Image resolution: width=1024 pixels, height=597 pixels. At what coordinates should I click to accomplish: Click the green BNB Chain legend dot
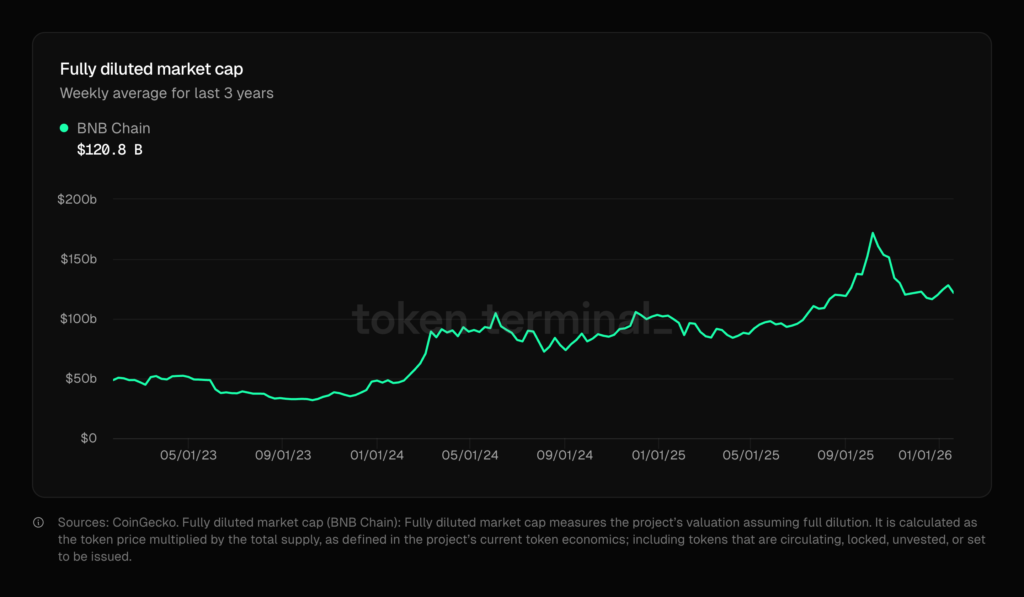[65, 128]
